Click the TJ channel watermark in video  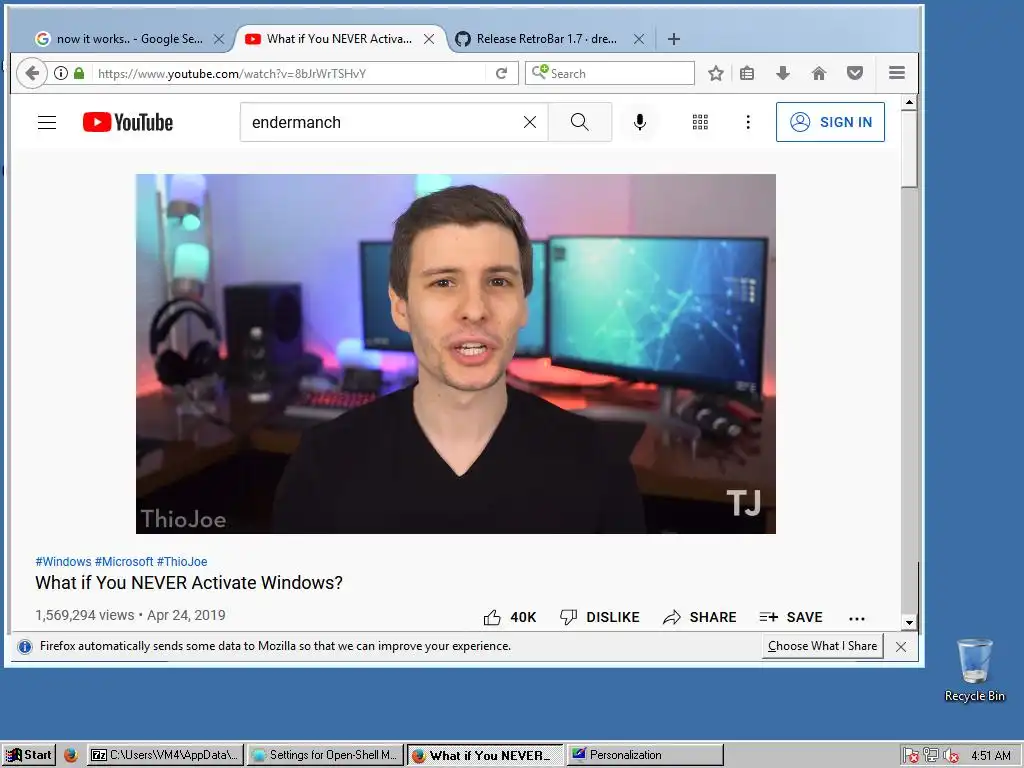(744, 504)
